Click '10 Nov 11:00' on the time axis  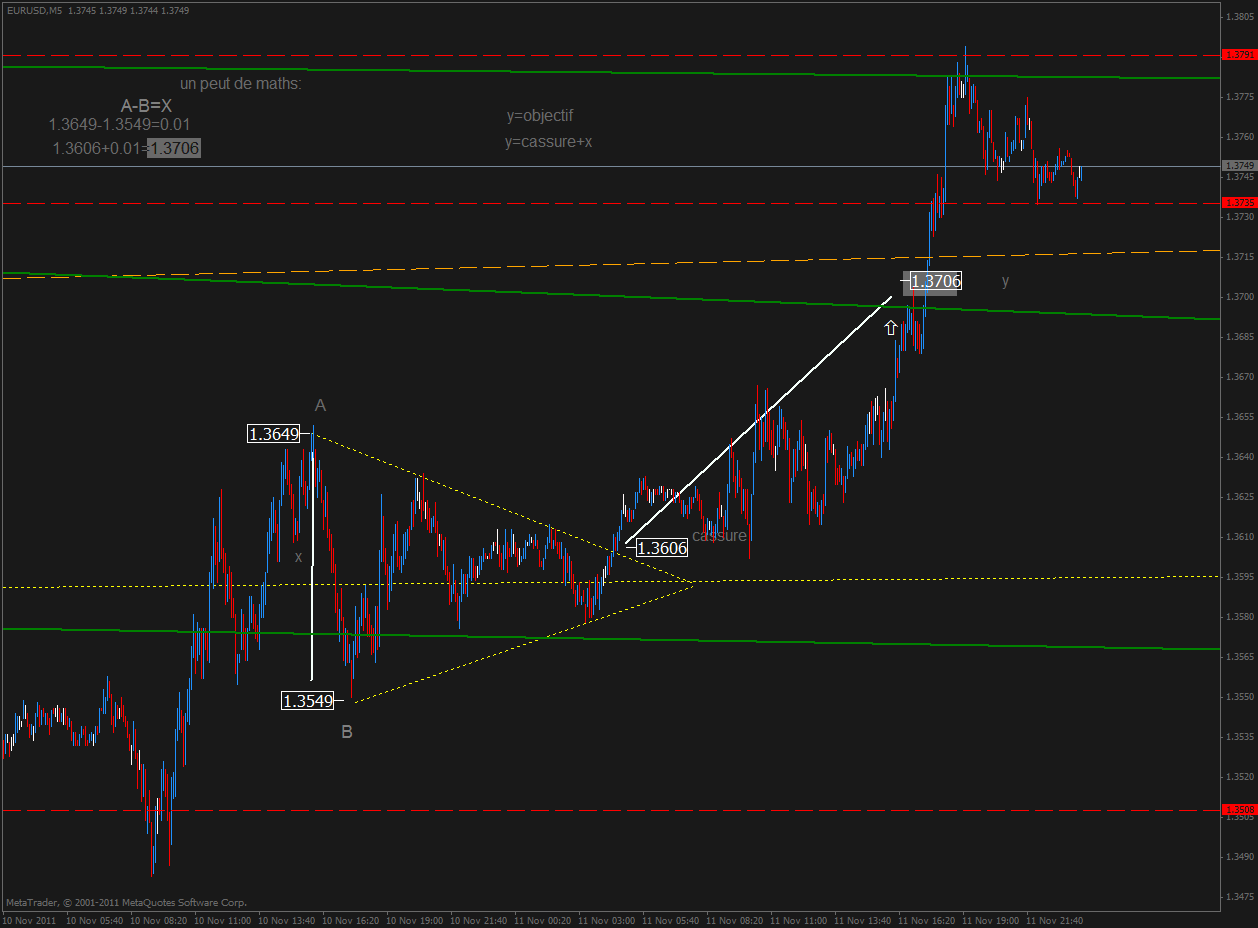click(223, 920)
